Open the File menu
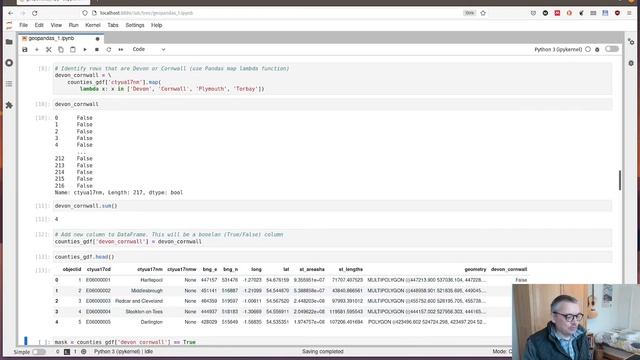This screenshot has width=640, height=360. click(24, 25)
